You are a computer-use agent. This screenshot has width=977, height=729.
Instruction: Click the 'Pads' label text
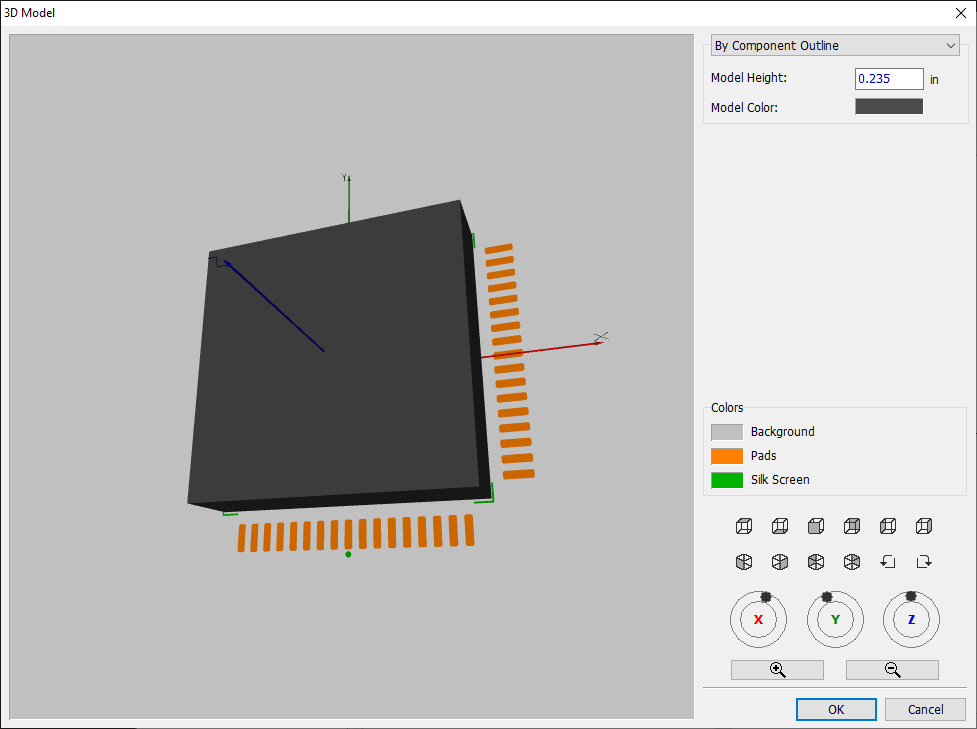click(x=763, y=455)
